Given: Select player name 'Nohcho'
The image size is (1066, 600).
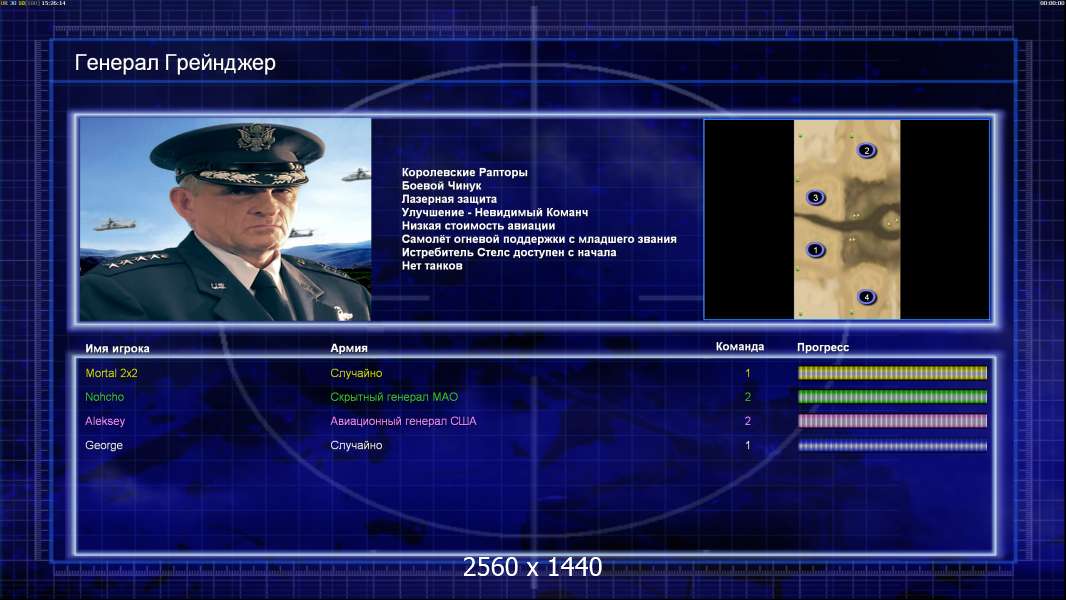Looking at the screenshot, I should click(105, 397).
